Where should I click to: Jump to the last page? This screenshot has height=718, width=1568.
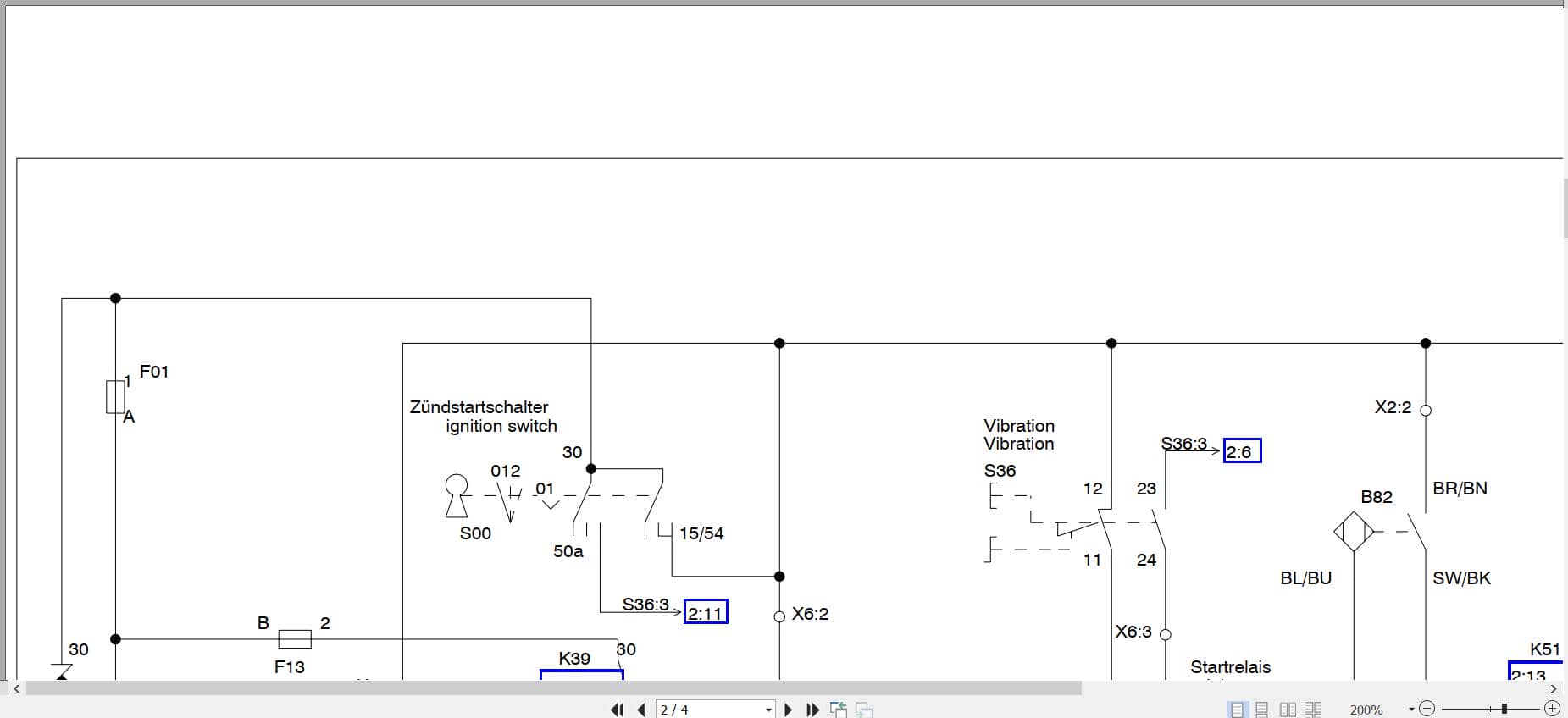[813, 710]
